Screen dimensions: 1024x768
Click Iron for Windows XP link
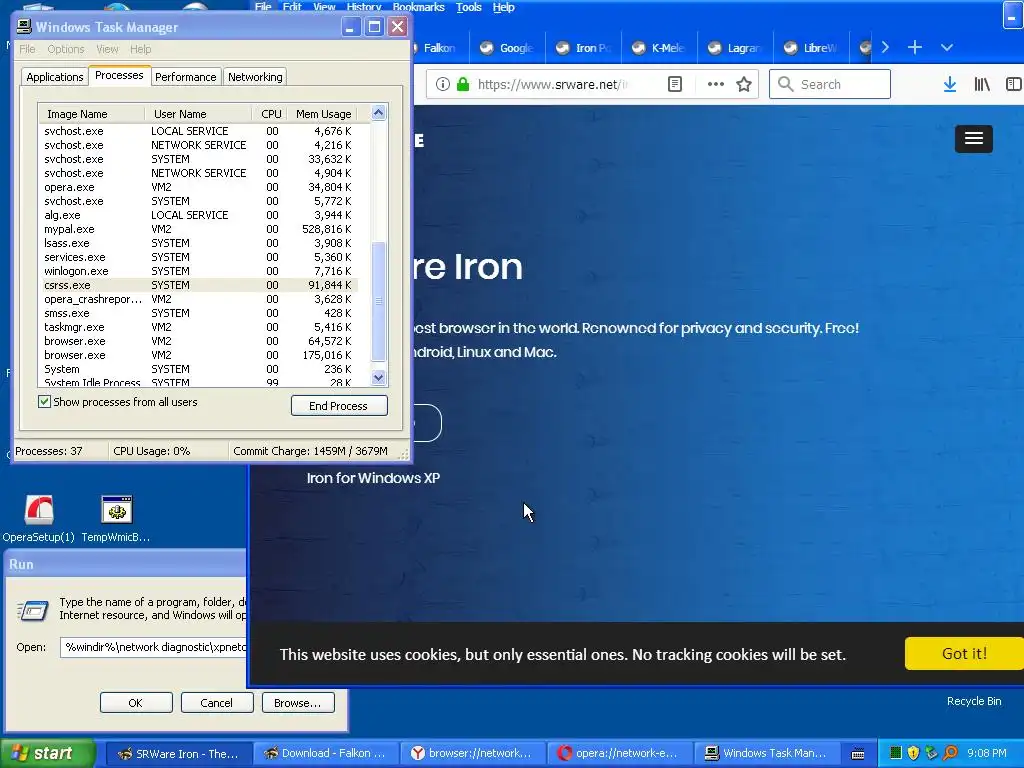(373, 478)
